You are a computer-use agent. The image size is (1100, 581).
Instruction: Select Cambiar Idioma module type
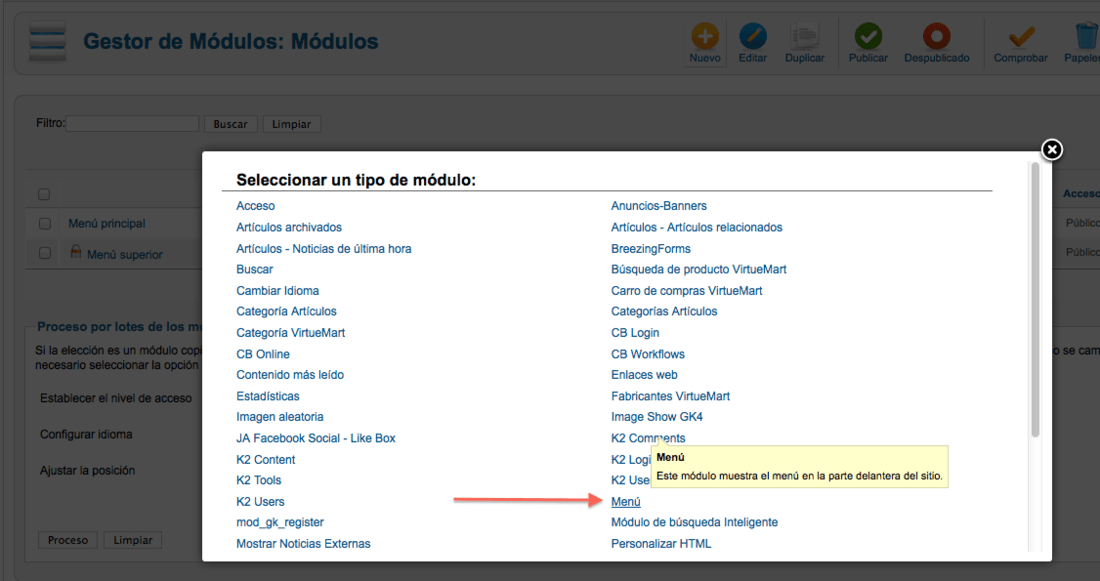pyautogui.click(x=277, y=290)
